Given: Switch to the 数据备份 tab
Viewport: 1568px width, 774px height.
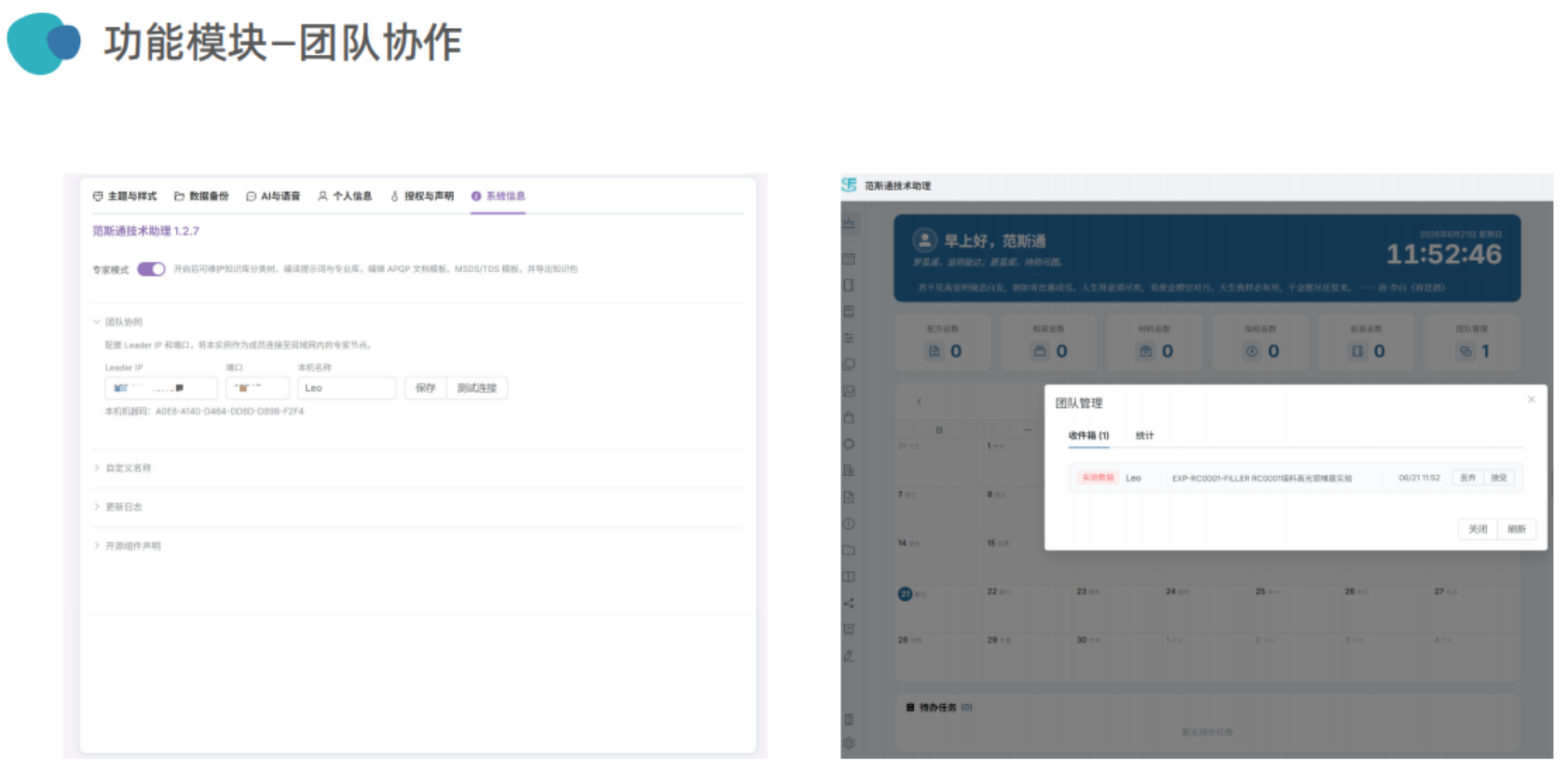Looking at the screenshot, I should tap(201, 197).
